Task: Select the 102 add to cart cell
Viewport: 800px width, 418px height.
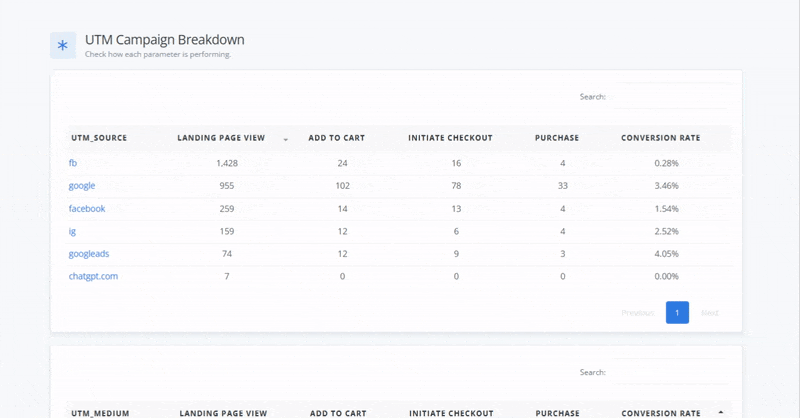Action: tap(342, 186)
